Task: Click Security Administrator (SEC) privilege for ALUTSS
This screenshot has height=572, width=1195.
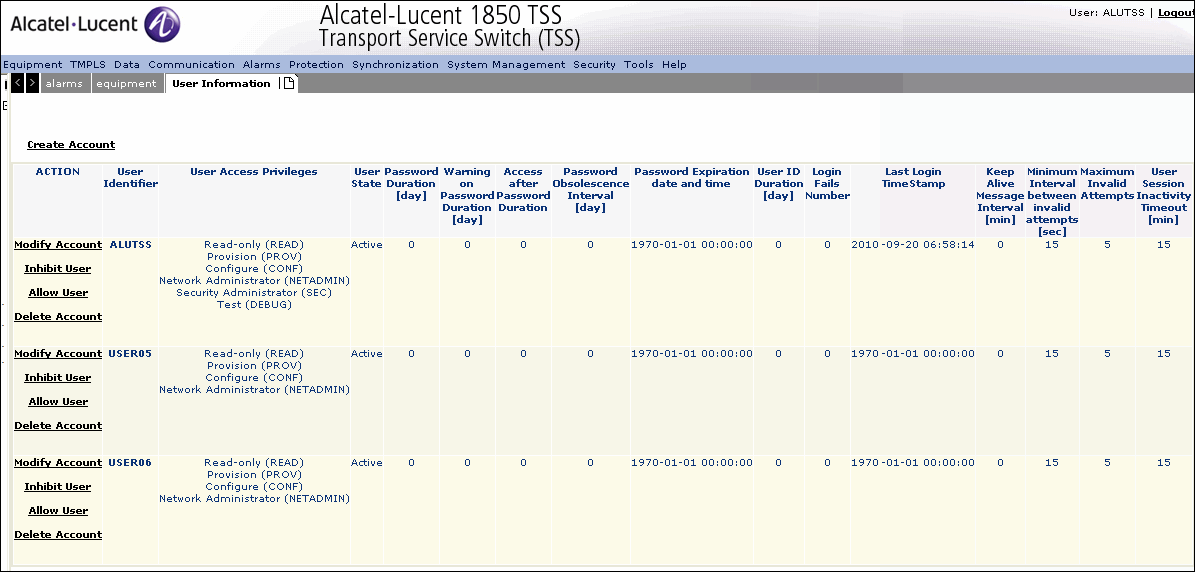Action: [x=254, y=292]
